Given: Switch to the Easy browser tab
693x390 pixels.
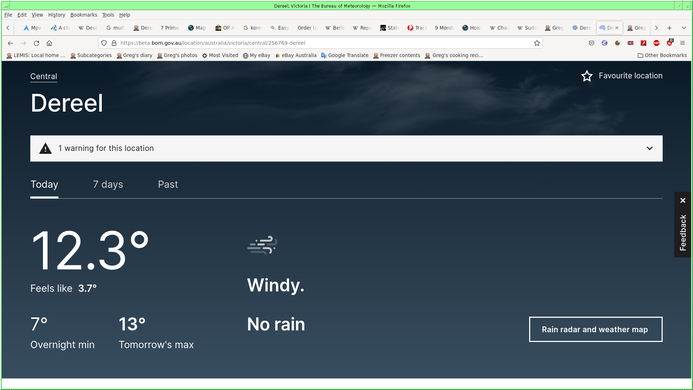Looking at the screenshot, I should tap(279, 28).
